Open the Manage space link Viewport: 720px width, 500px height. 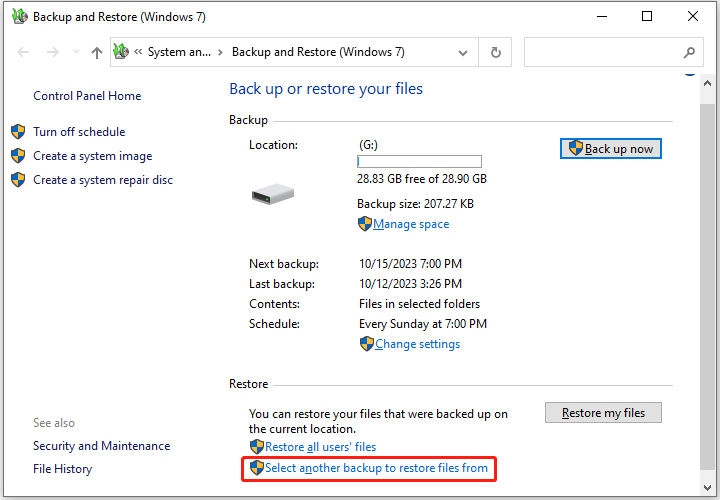411,224
